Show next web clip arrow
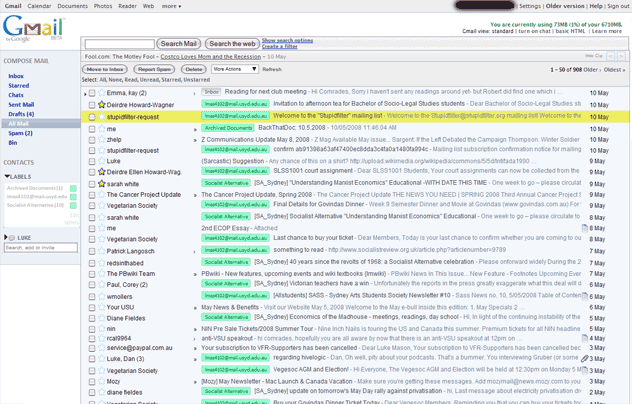The height and width of the screenshot is (404, 632). (621, 56)
